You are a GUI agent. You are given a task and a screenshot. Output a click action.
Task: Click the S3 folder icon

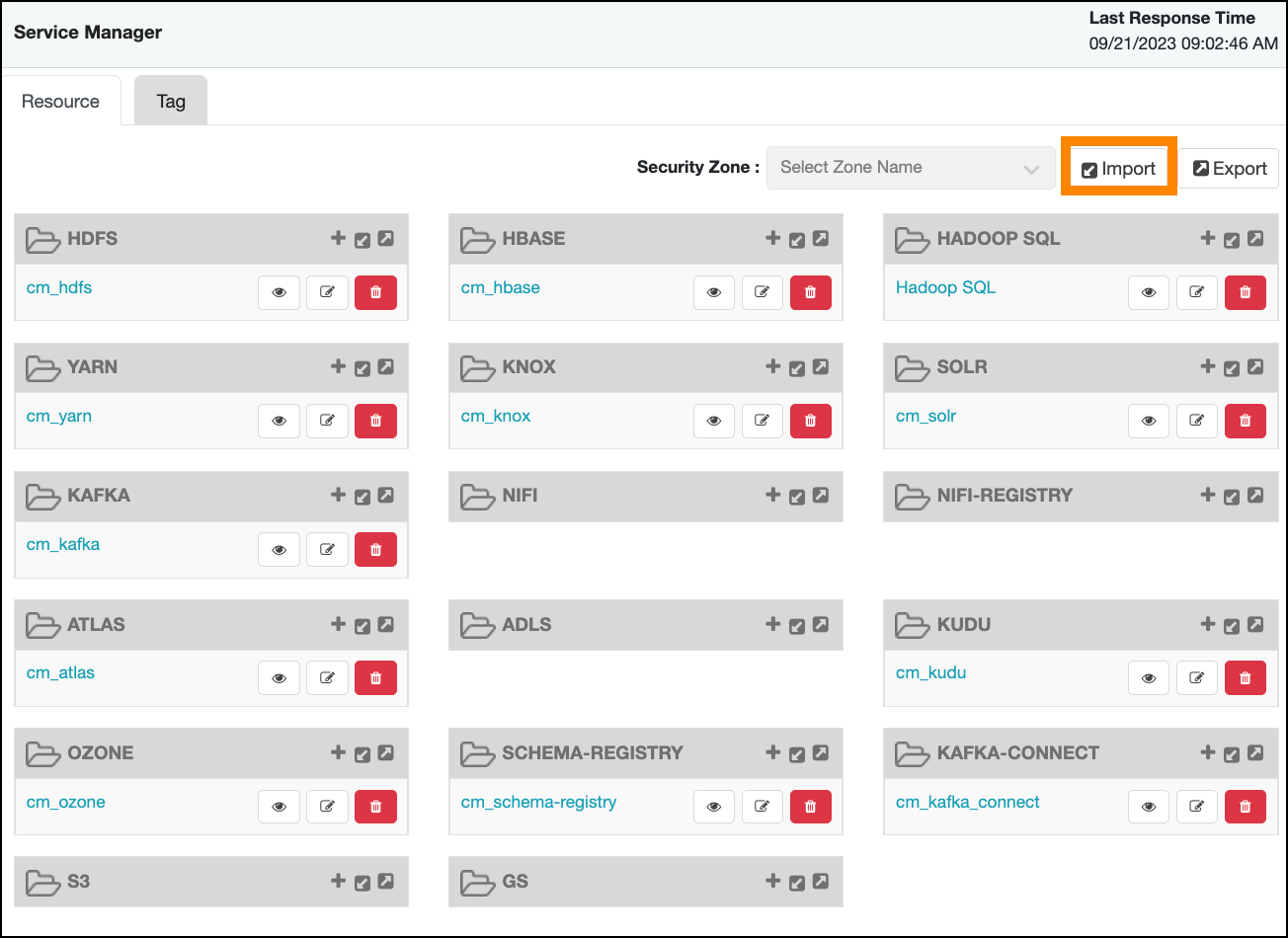pyautogui.click(x=42, y=882)
